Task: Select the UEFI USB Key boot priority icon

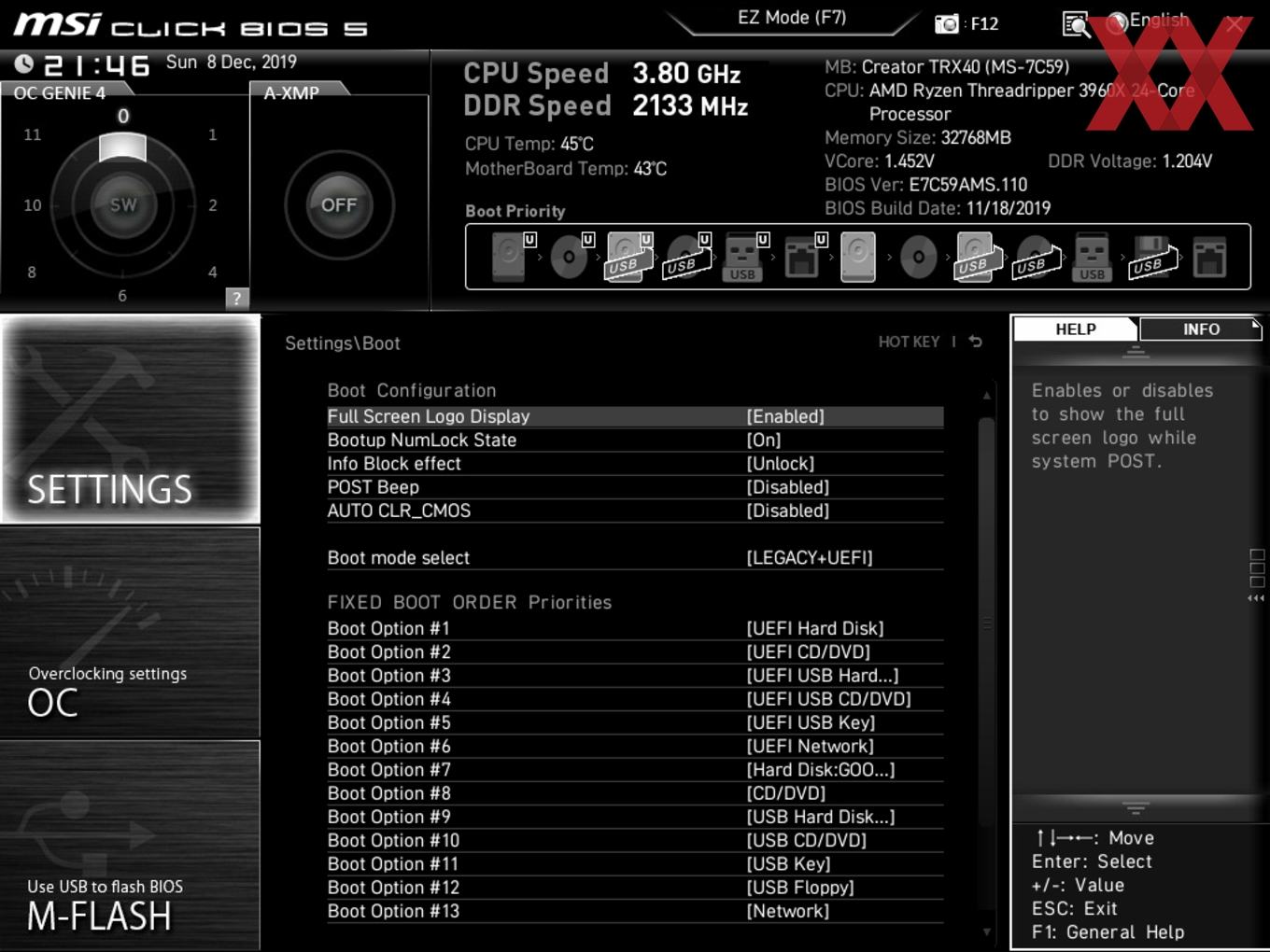Action: tap(744, 256)
